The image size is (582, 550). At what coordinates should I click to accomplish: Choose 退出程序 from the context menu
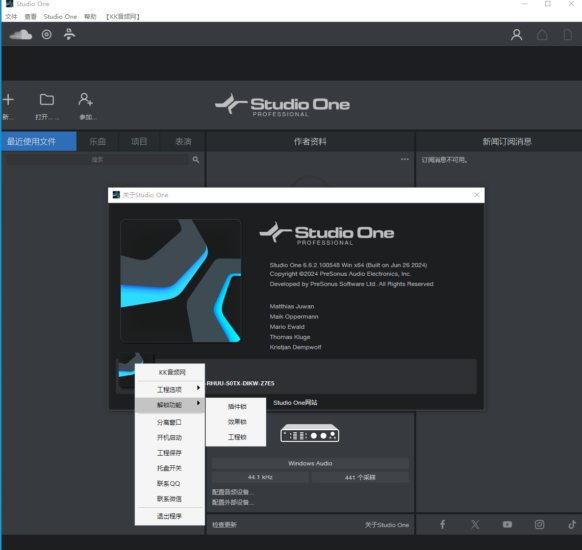pyautogui.click(x=169, y=516)
